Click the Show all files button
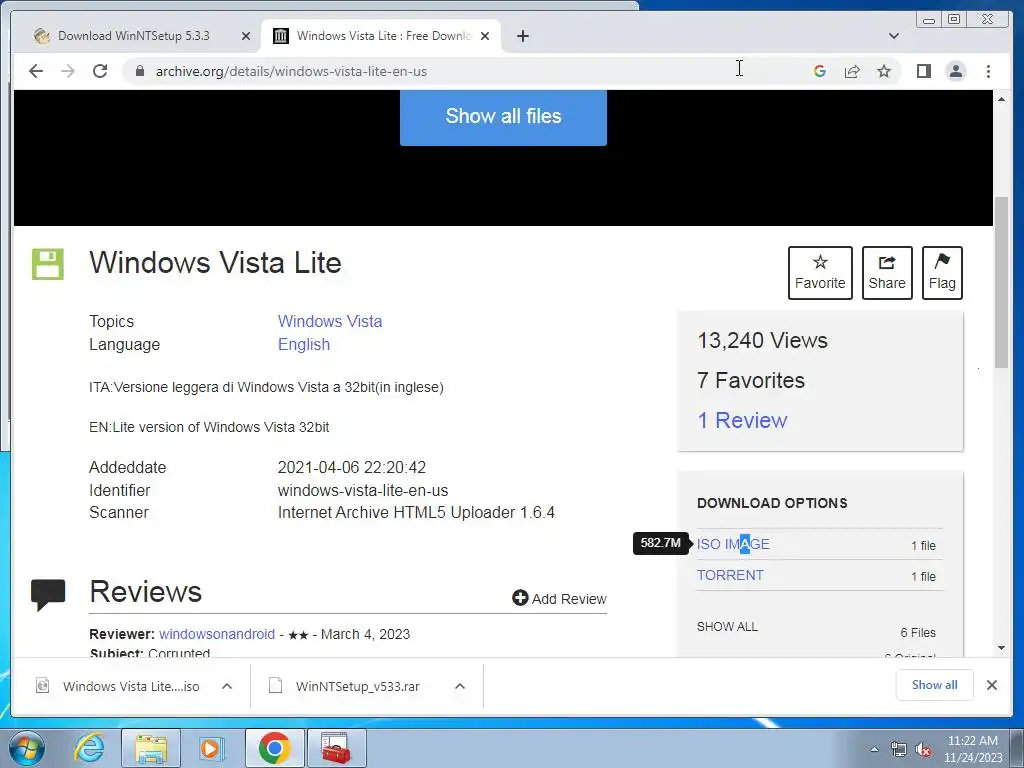1024x768 pixels. click(503, 117)
